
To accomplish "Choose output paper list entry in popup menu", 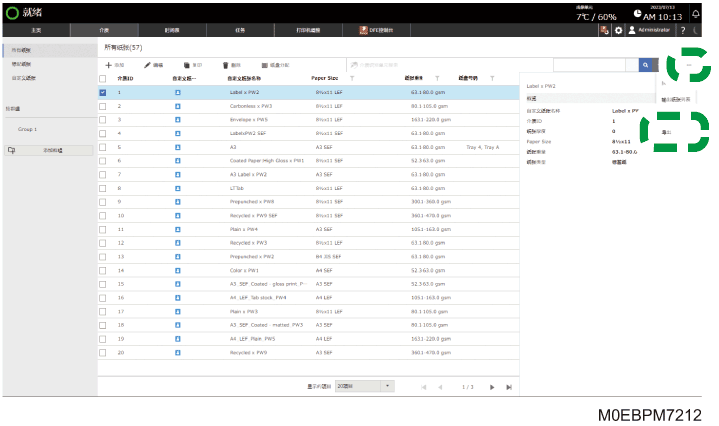I will 676,100.
